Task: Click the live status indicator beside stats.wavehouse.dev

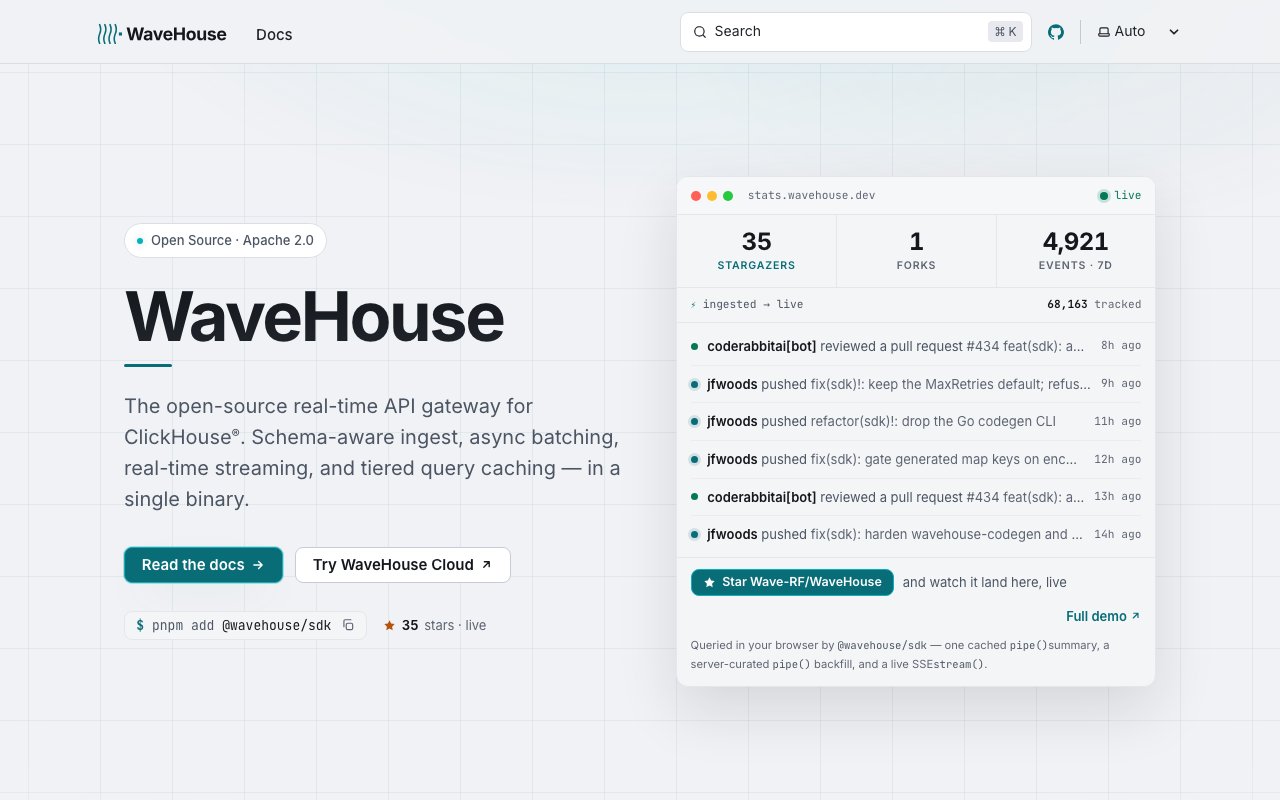Action: [1120, 195]
